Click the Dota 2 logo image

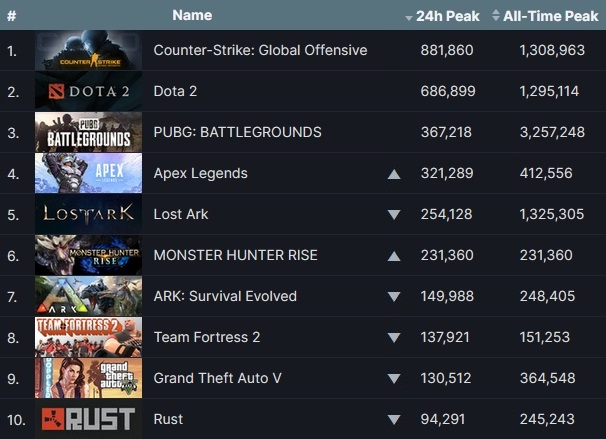88,92
